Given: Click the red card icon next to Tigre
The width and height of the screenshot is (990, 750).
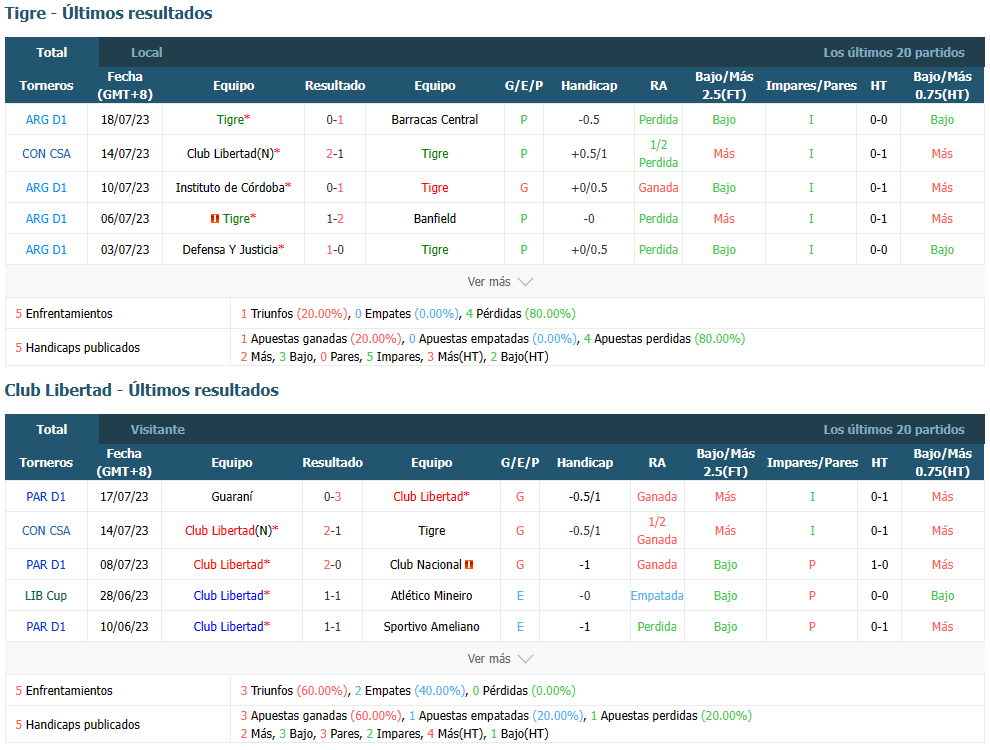Looking at the screenshot, I should pyautogui.click(x=215, y=218).
